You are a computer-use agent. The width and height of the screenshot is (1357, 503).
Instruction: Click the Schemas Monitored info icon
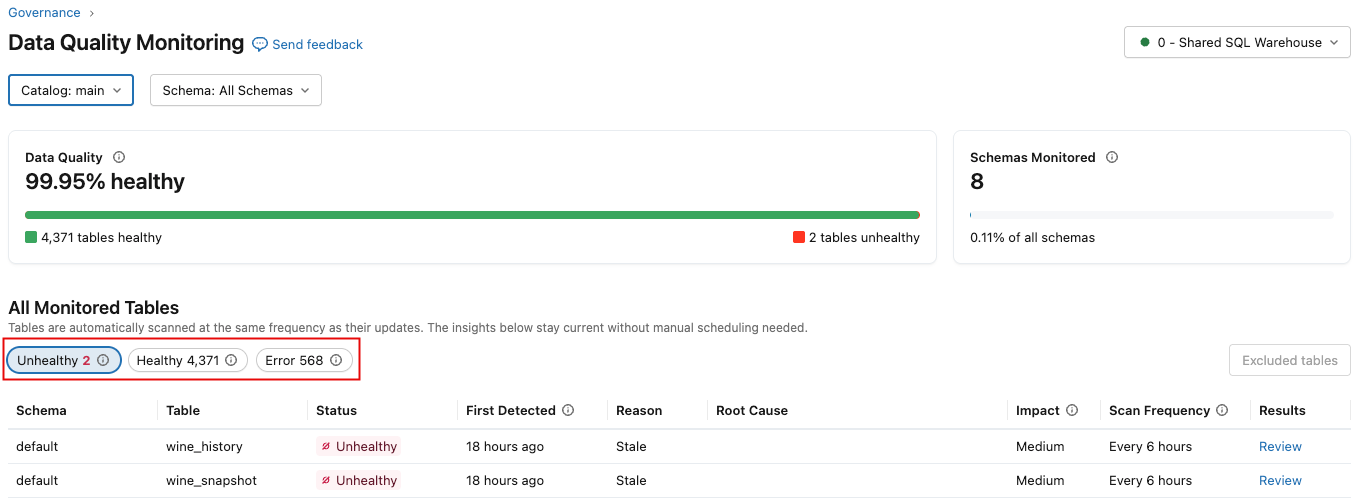1112,157
